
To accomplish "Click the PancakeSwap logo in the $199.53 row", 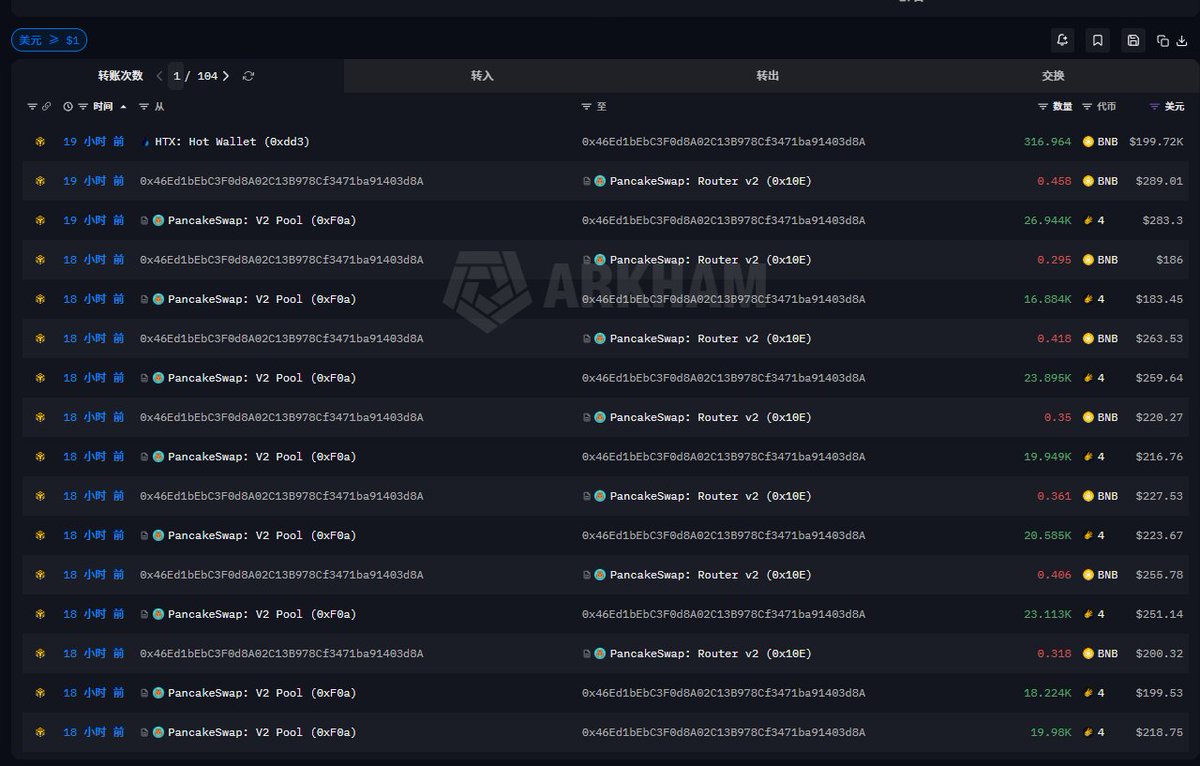I will tap(158, 693).
